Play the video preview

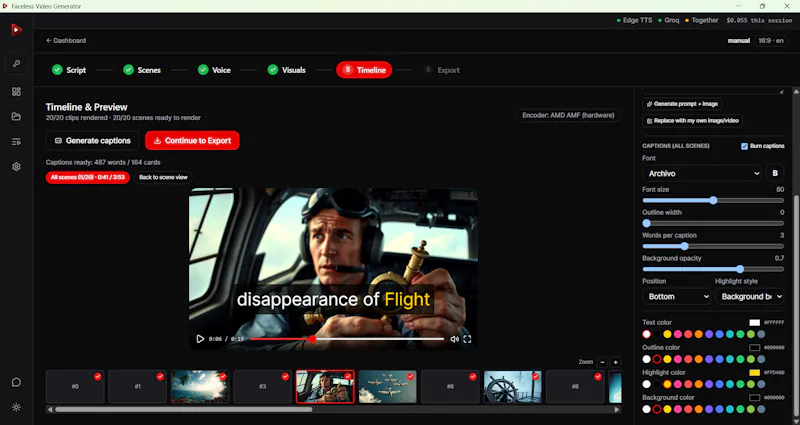pyautogui.click(x=200, y=339)
